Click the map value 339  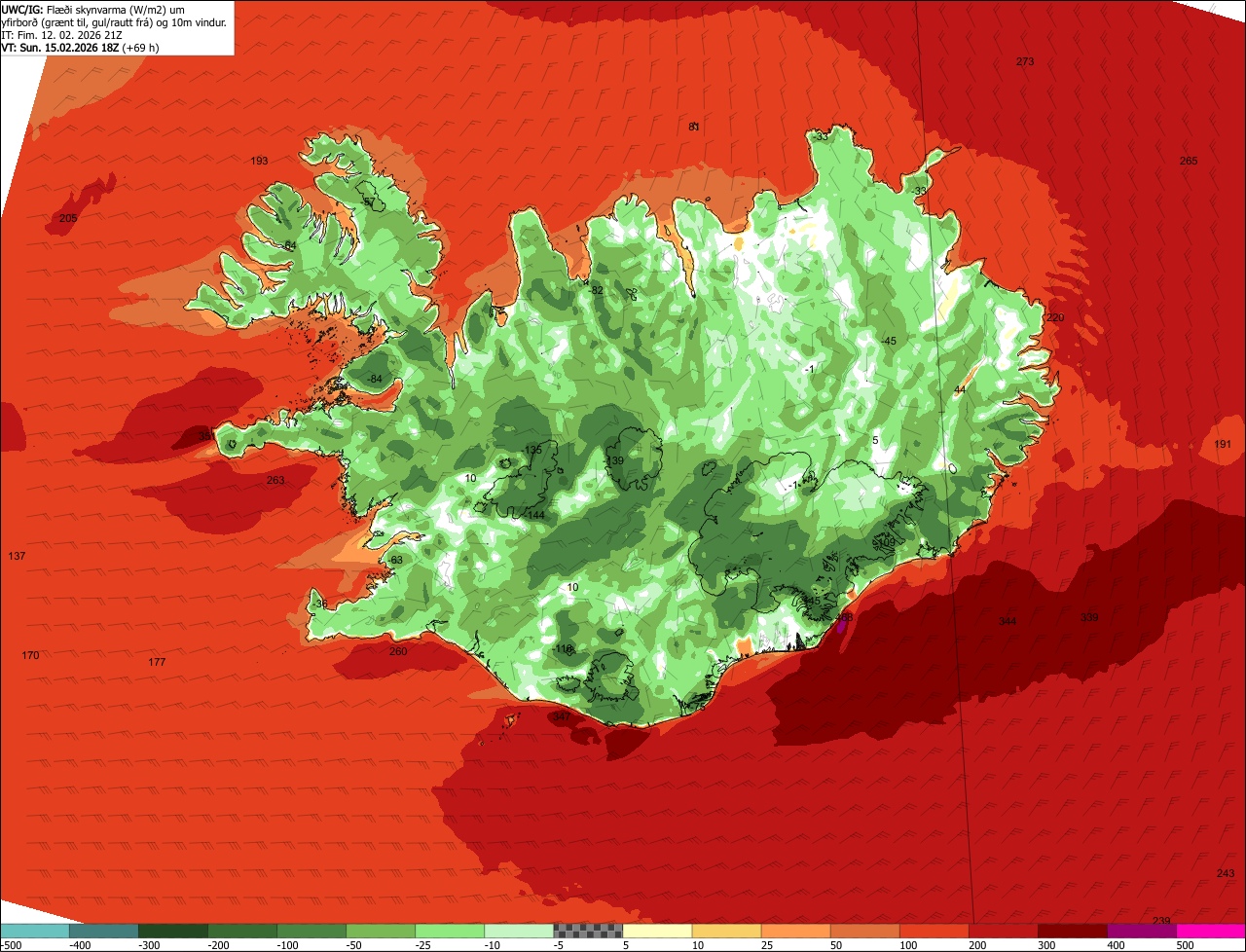coord(1089,617)
